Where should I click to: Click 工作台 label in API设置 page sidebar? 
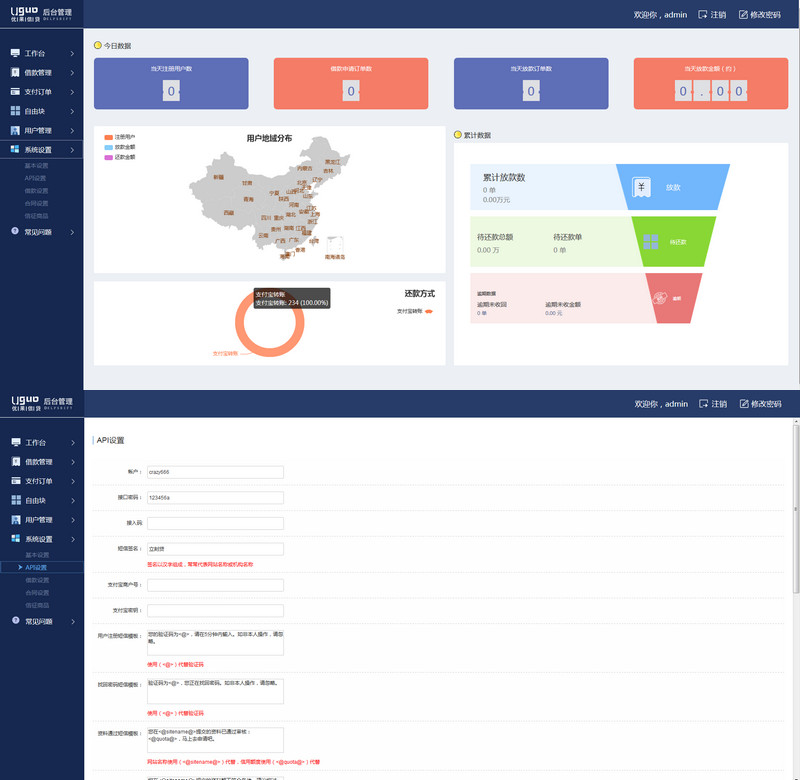pos(35,443)
